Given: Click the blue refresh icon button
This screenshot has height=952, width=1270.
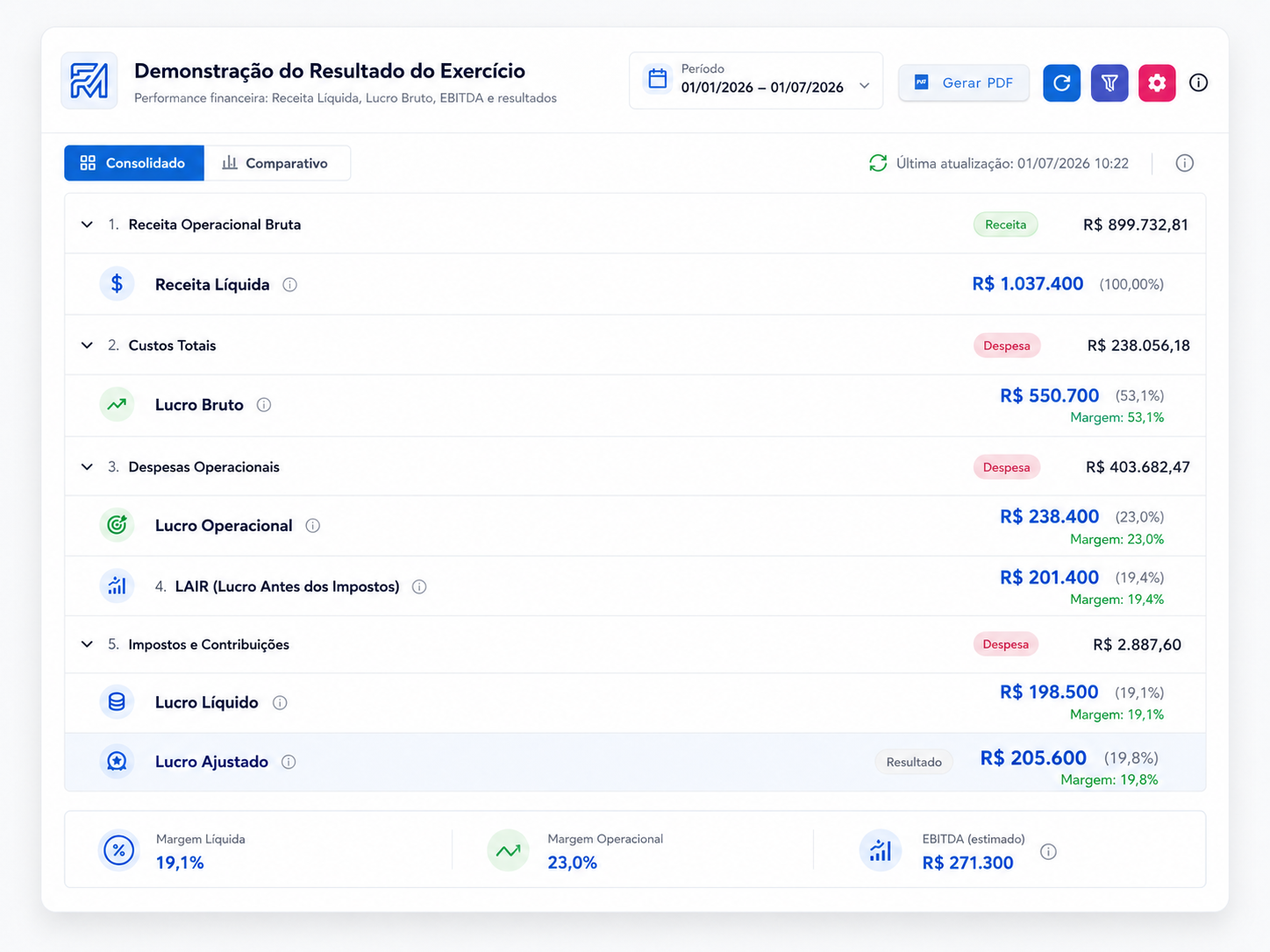Looking at the screenshot, I should pyautogui.click(x=1061, y=83).
